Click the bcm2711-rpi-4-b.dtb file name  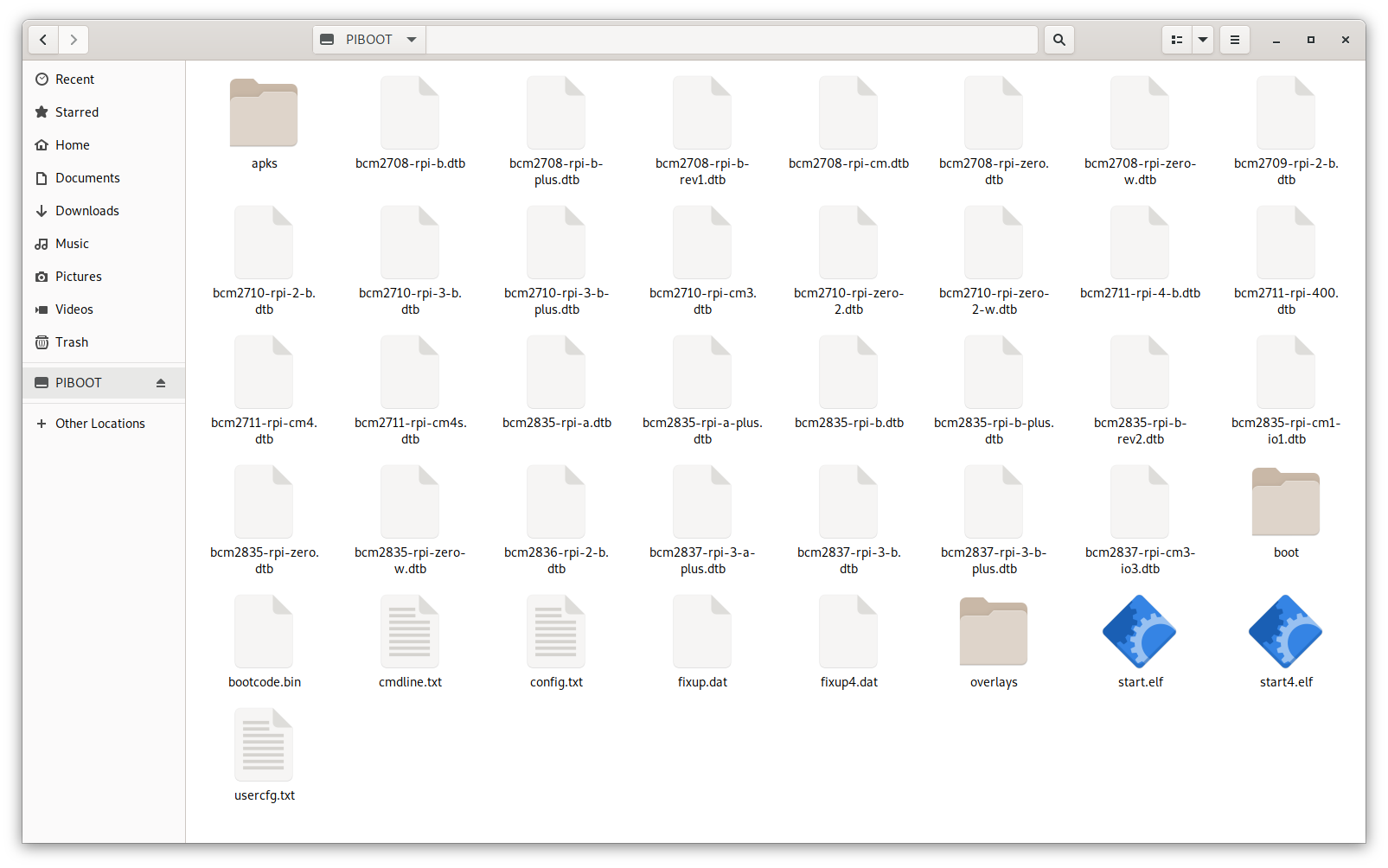[1140, 293]
